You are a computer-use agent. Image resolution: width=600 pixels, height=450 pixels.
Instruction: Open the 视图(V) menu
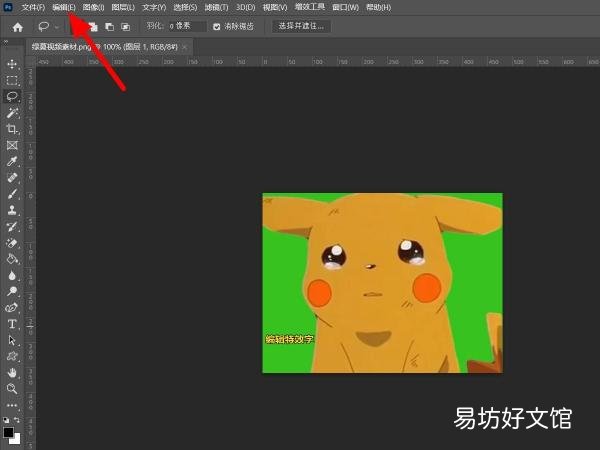click(x=275, y=7)
